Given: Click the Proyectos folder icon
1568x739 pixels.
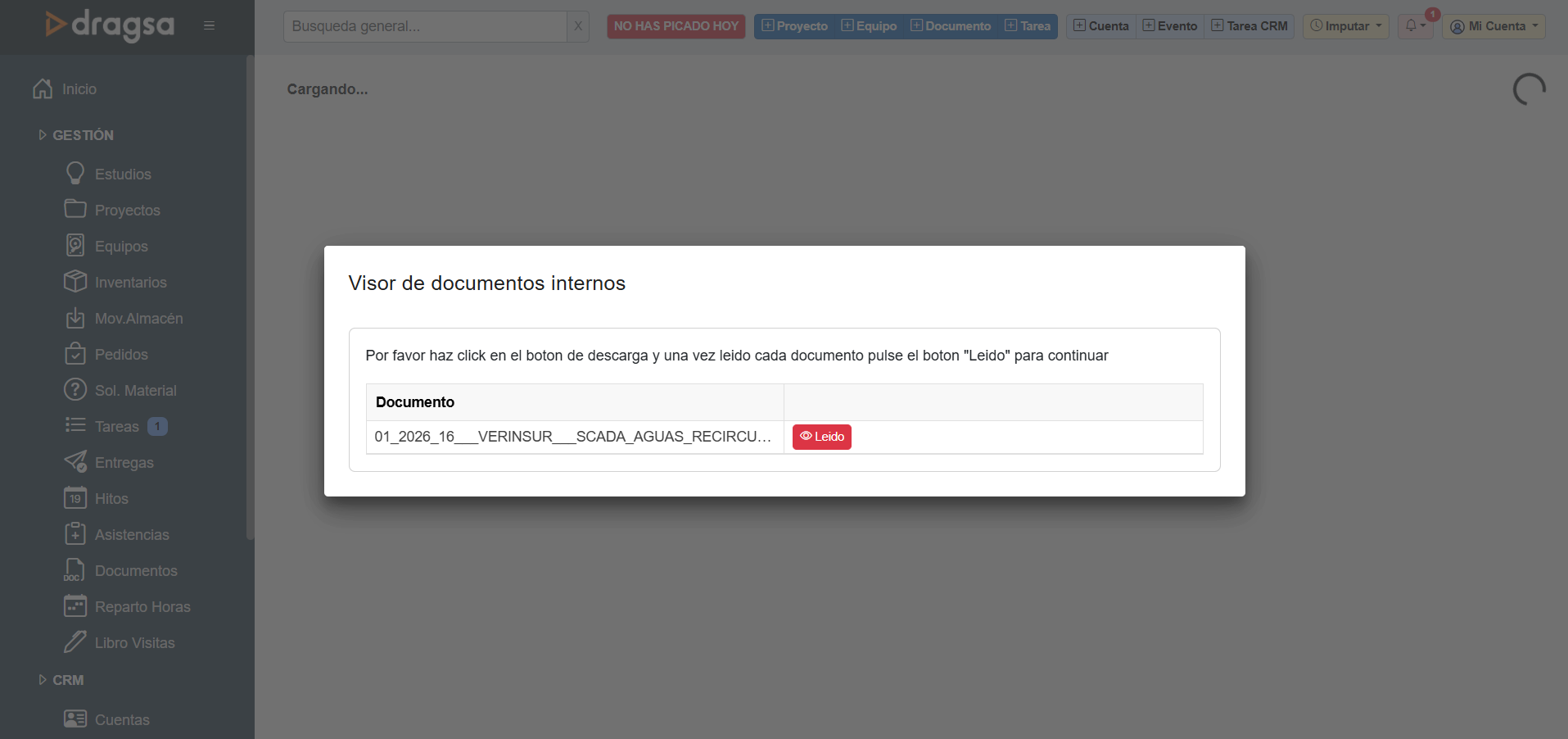Looking at the screenshot, I should click(x=75, y=210).
